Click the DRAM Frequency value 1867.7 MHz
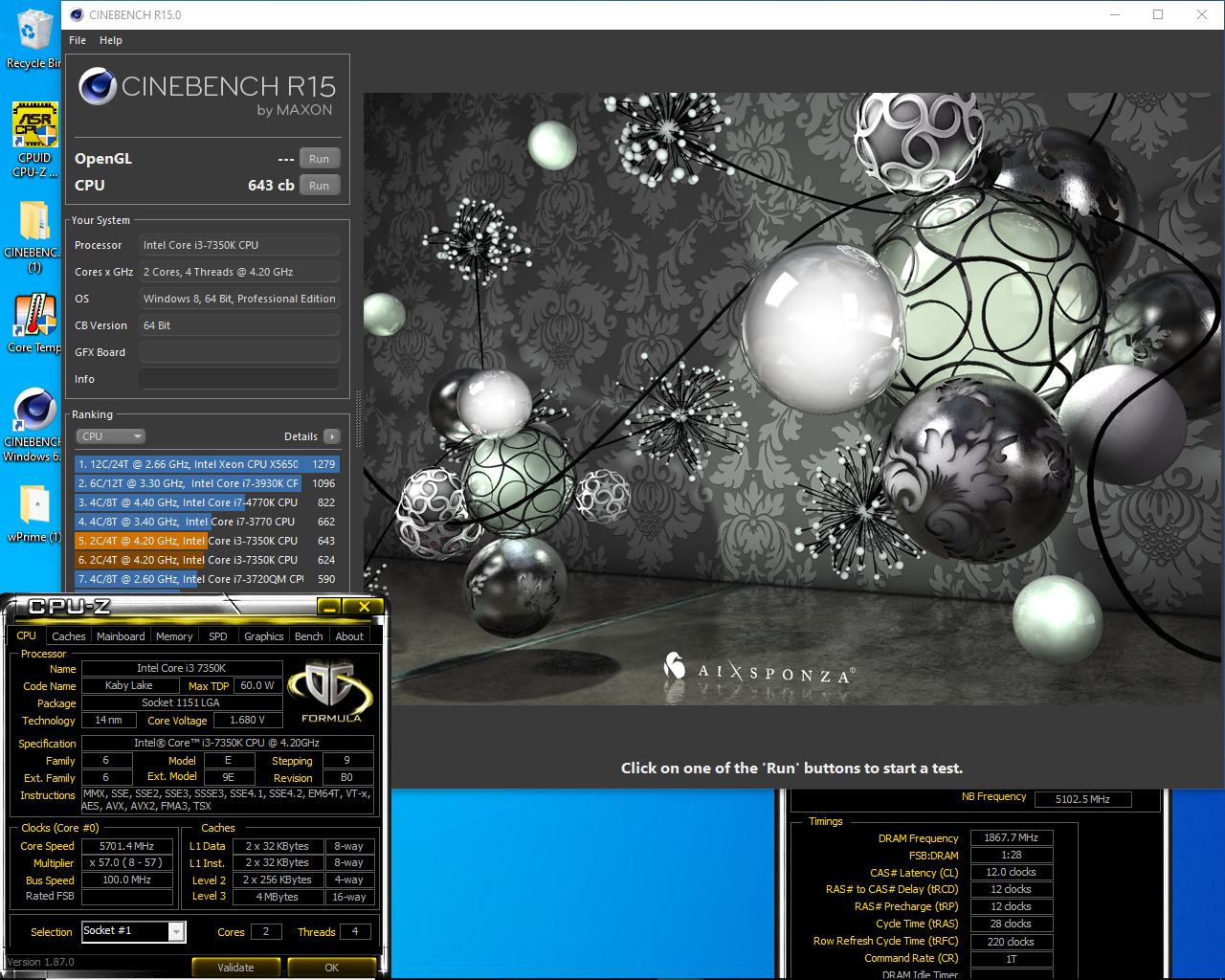Viewport: 1225px width, 980px height. pos(1012,837)
